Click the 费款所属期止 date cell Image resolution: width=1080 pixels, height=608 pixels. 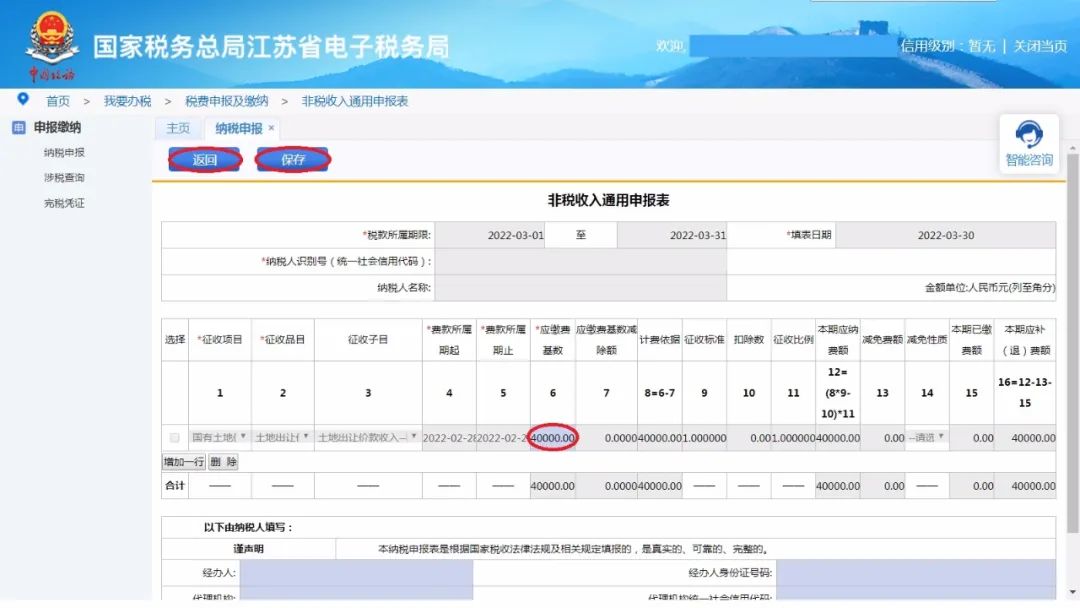coord(503,438)
